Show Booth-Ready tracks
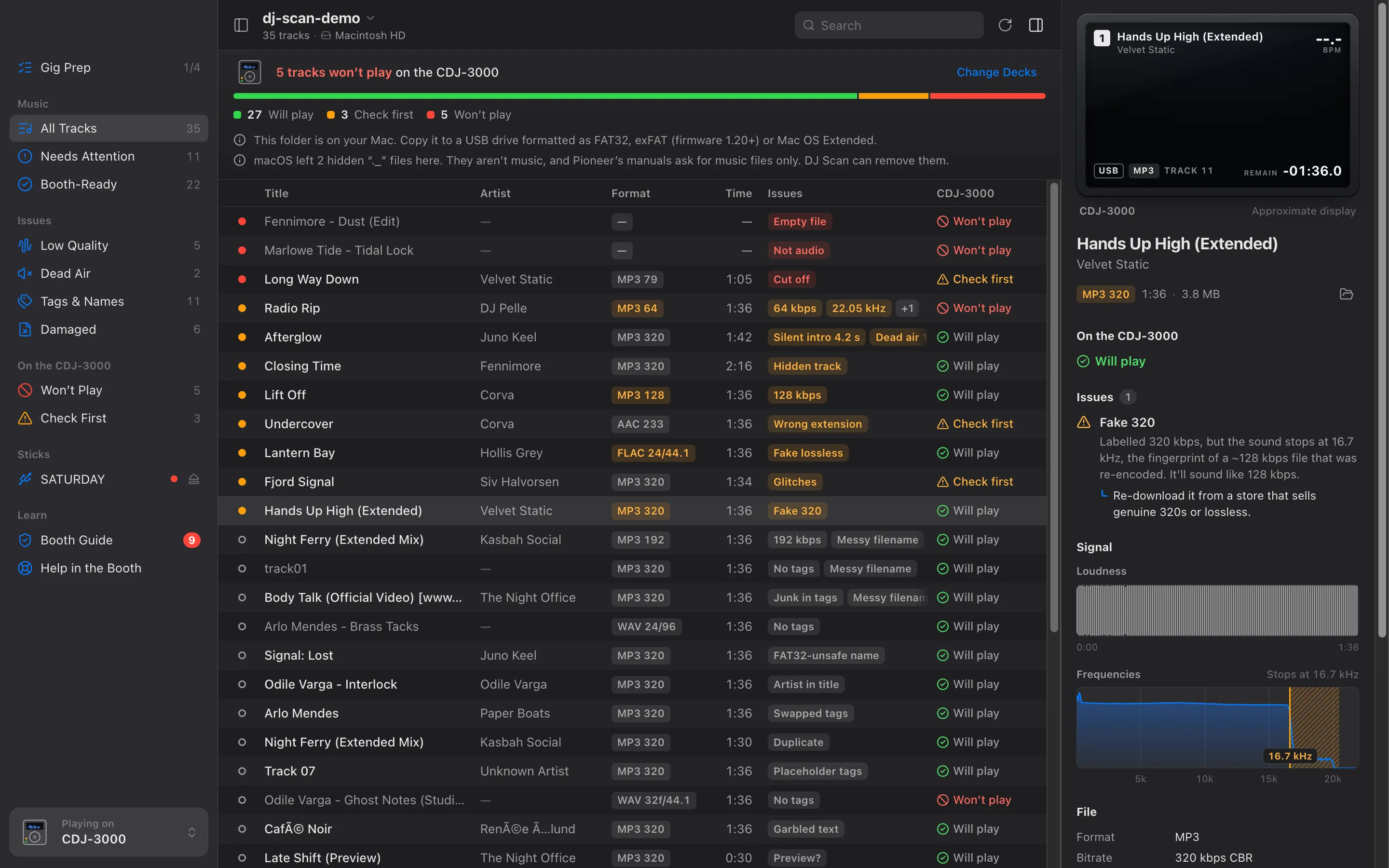 tap(109, 184)
